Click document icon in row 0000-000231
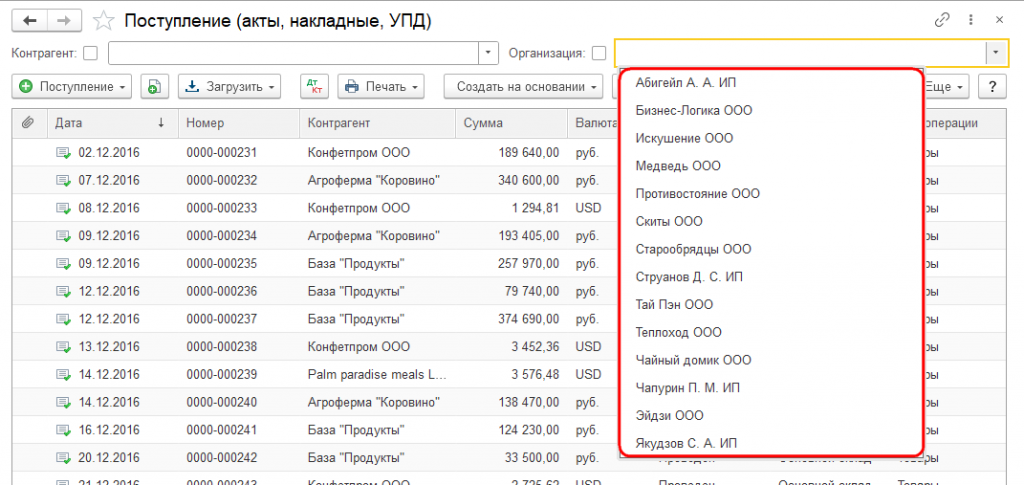 pos(63,153)
